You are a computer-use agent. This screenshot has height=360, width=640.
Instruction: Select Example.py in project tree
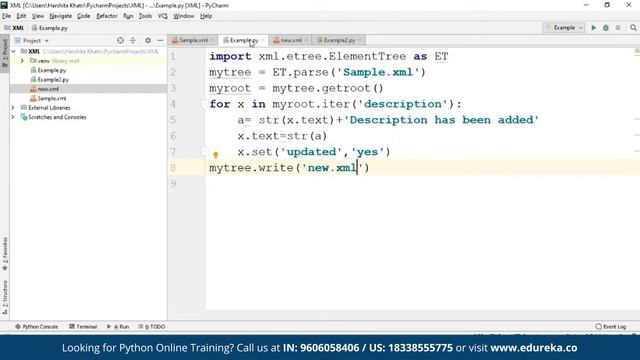48,70
